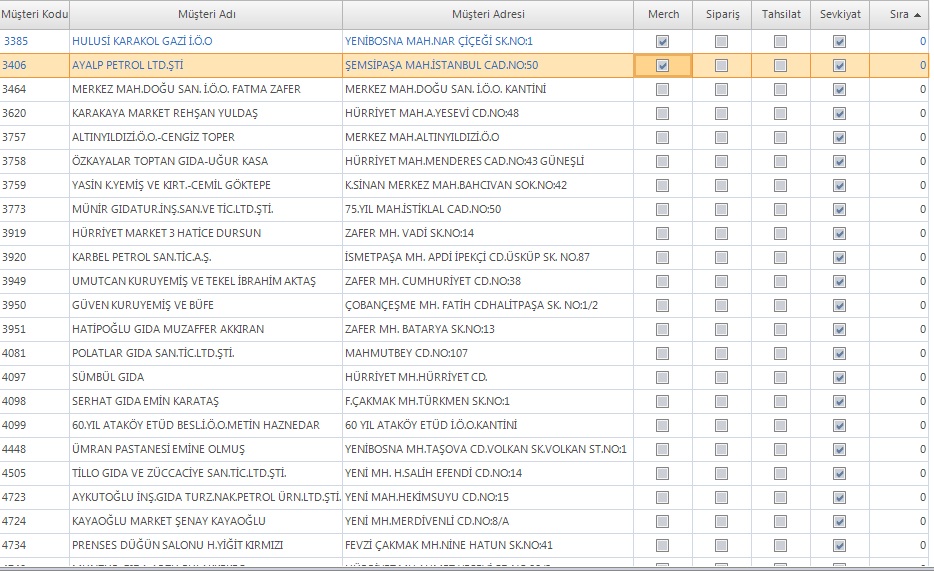Image resolution: width=934 pixels, height=571 pixels.
Task: Select Sıra value 0 in AYALP PETROL row
Action: tap(899, 65)
